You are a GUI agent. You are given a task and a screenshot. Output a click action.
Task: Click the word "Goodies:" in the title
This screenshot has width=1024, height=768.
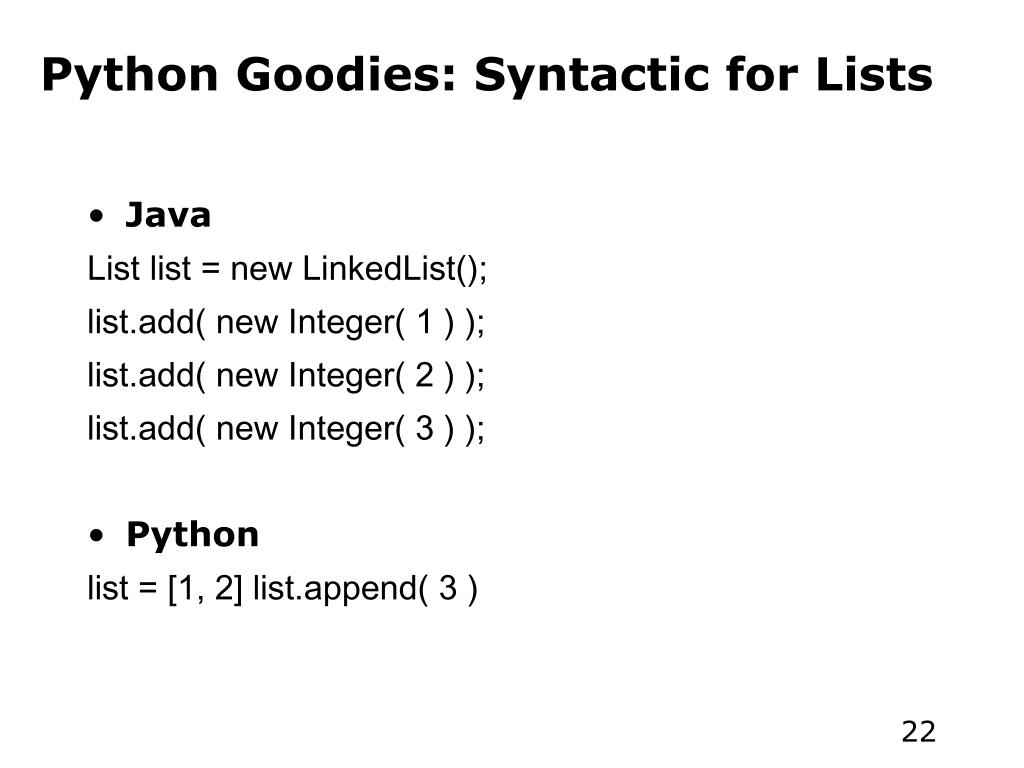coord(345,76)
